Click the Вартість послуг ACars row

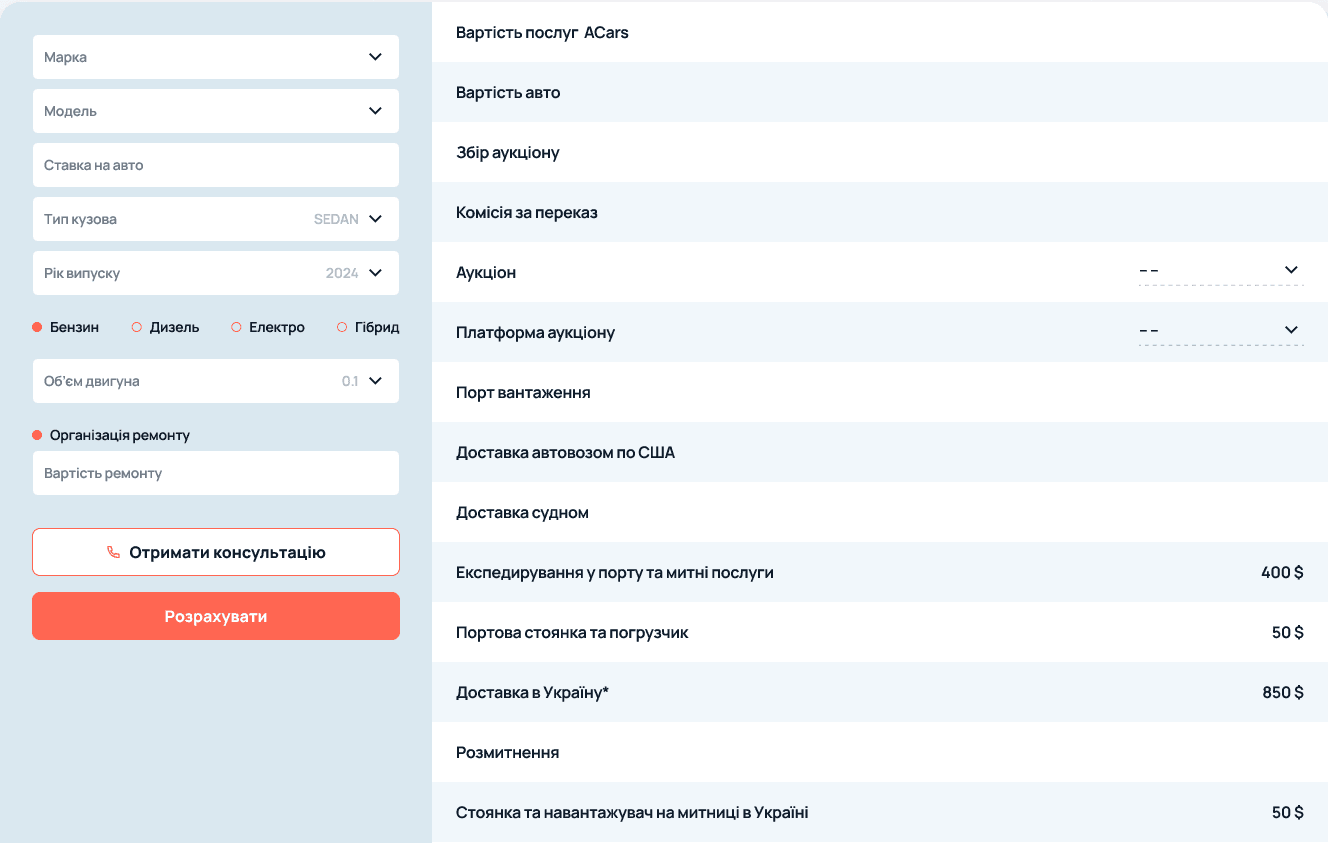(x=542, y=32)
